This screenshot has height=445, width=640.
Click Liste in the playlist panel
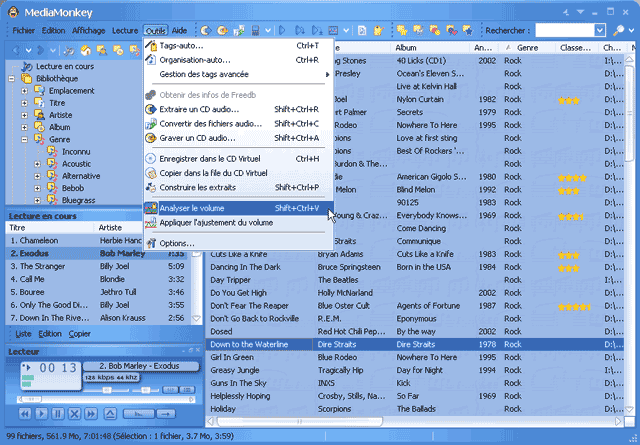pos(24,333)
